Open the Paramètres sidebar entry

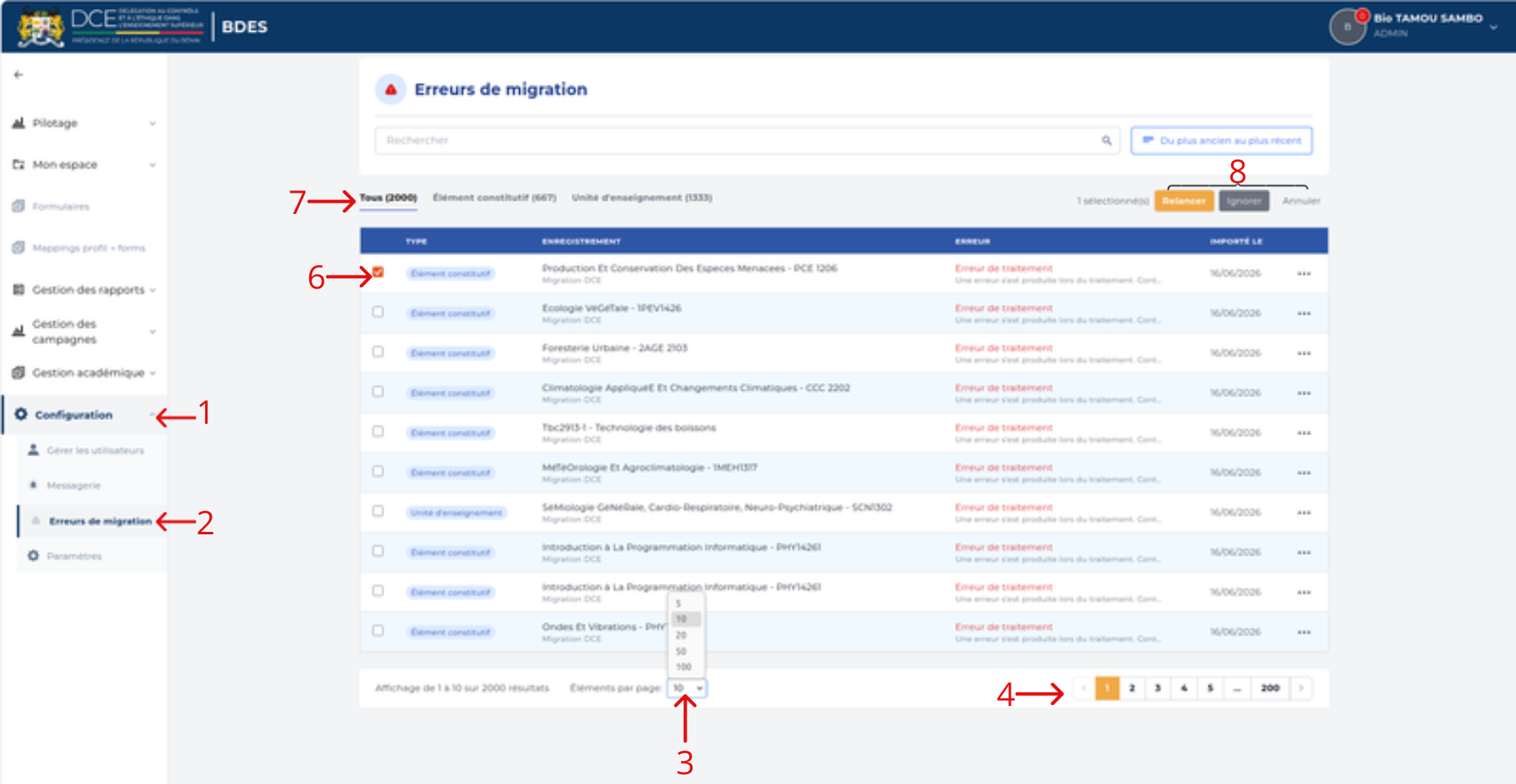click(x=74, y=556)
